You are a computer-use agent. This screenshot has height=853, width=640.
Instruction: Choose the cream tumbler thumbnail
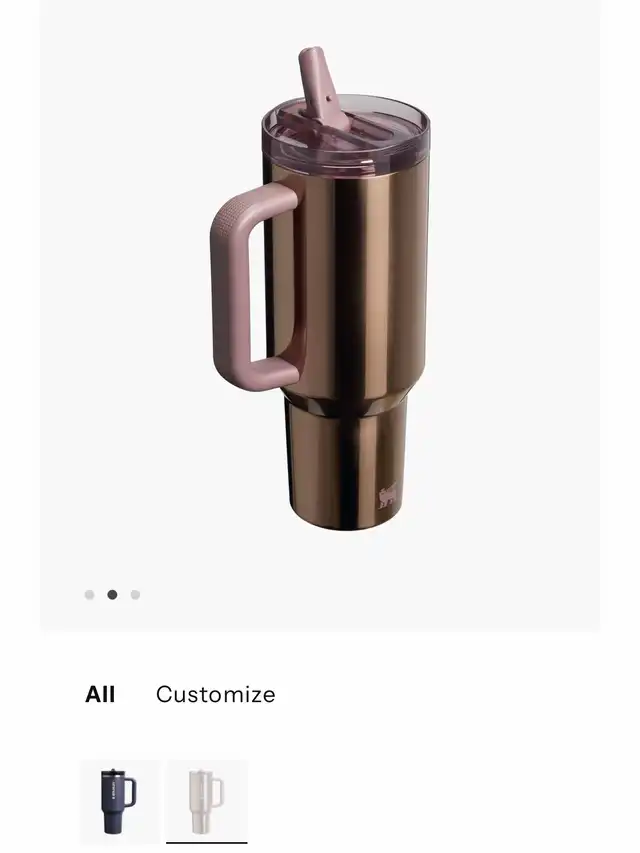[x=207, y=801]
